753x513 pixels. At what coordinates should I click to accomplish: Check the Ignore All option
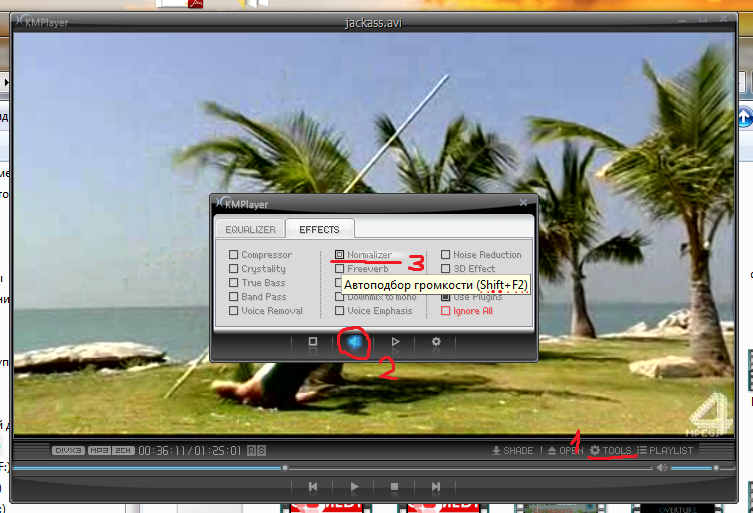tap(446, 311)
